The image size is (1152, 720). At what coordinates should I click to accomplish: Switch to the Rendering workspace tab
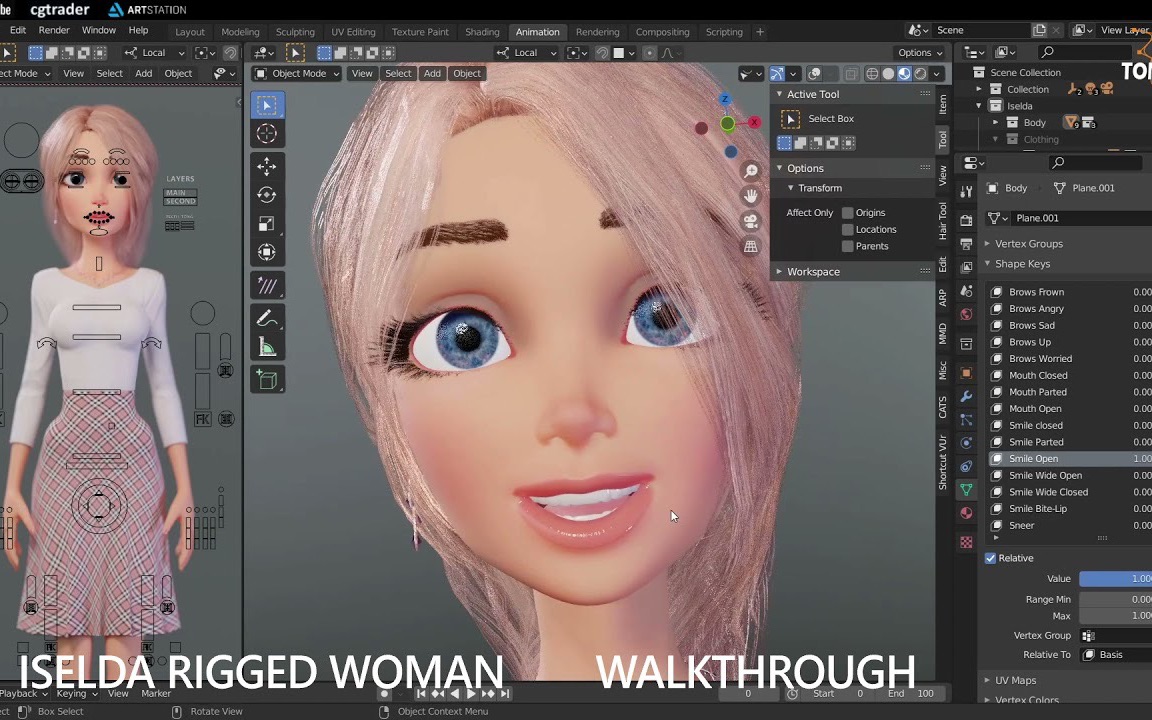[598, 31]
